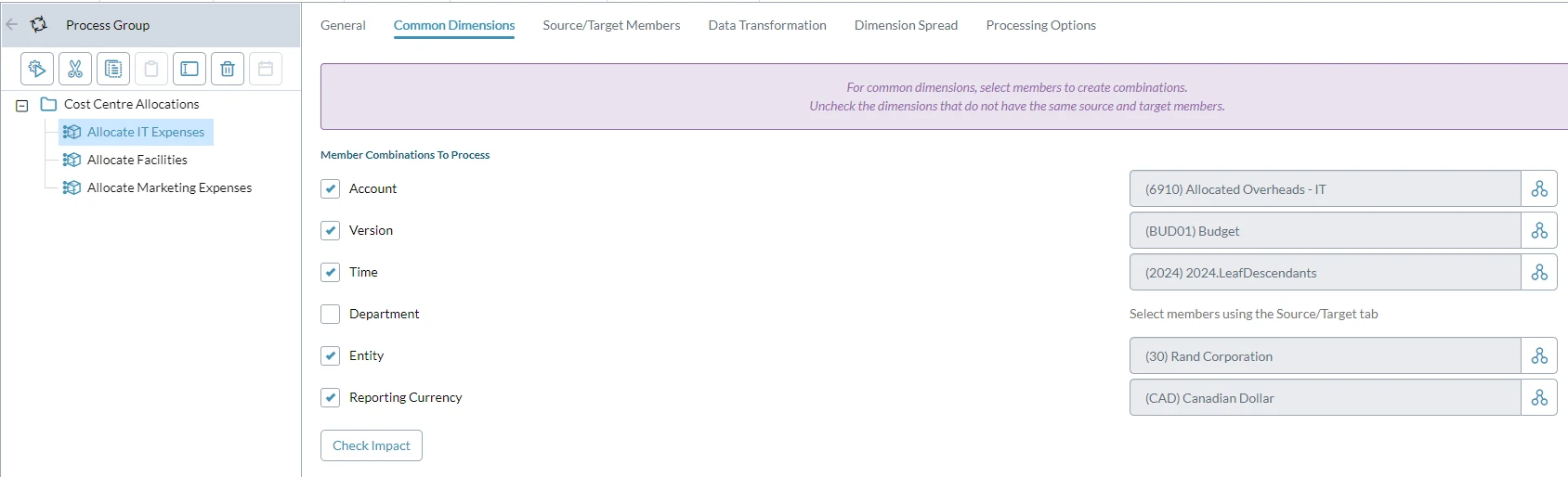Select the Allocate Facilities process

tap(137, 160)
